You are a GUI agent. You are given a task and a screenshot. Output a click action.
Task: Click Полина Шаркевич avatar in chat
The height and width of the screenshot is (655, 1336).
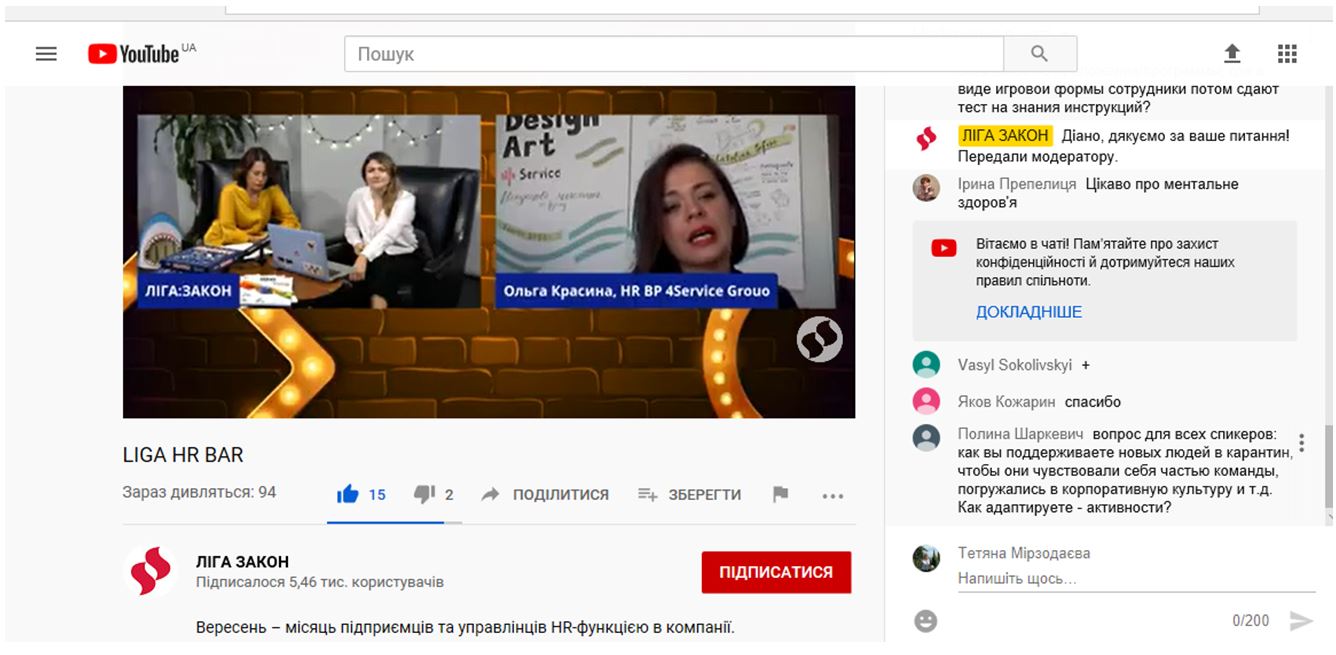click(926, 438)
